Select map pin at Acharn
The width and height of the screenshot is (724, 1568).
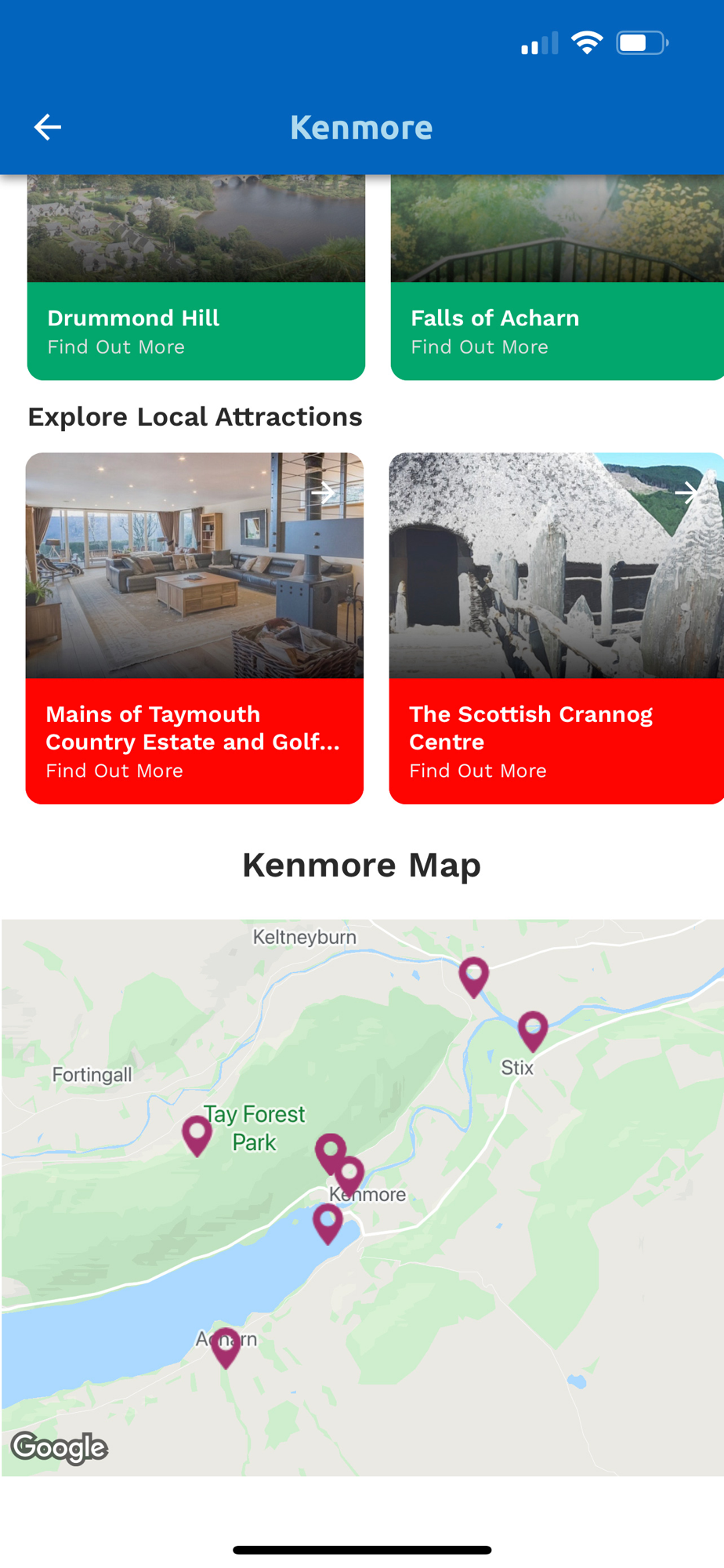click(x=226, y=1348)
